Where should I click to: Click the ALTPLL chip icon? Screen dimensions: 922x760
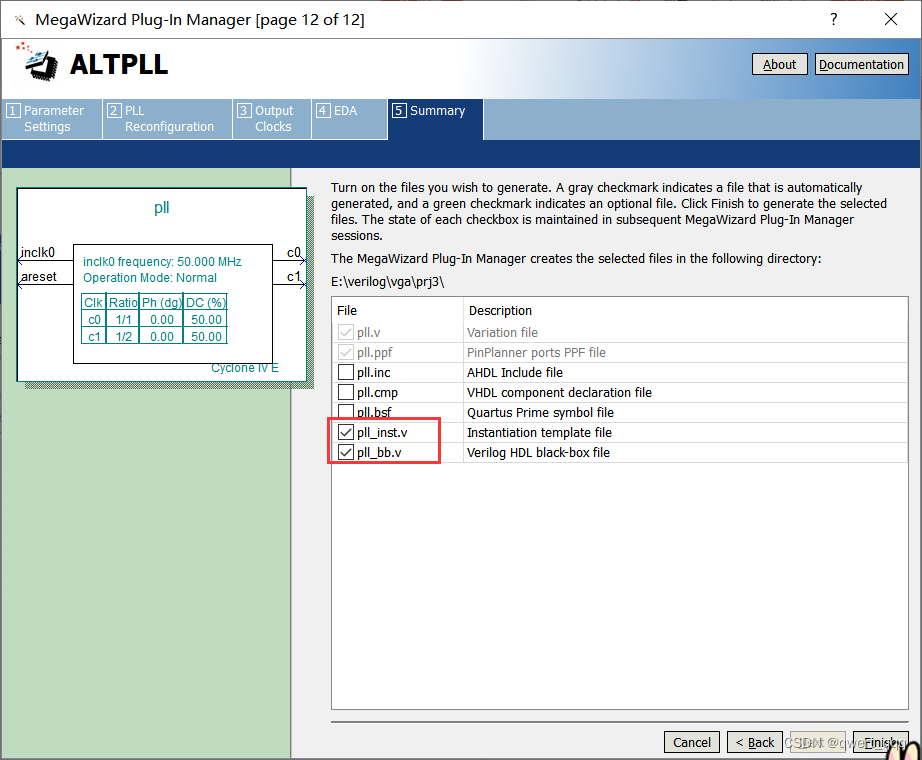coord(38,62)
